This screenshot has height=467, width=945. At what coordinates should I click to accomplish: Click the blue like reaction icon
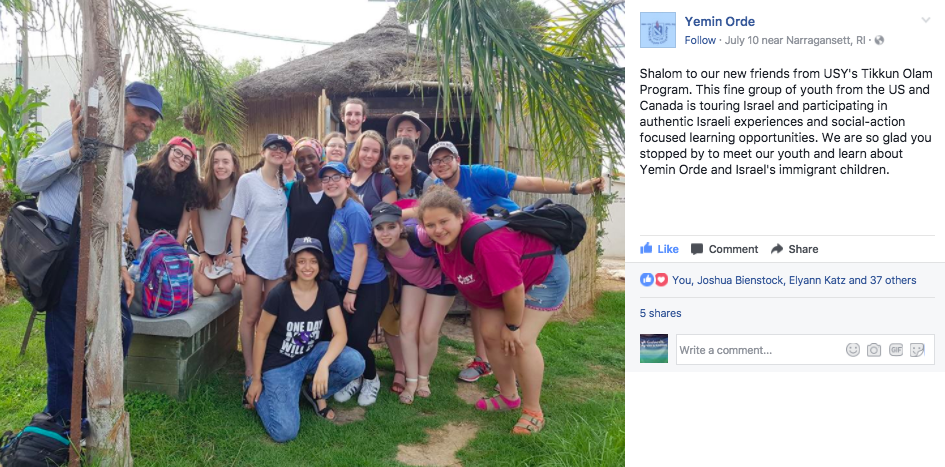tap(647, 280)
